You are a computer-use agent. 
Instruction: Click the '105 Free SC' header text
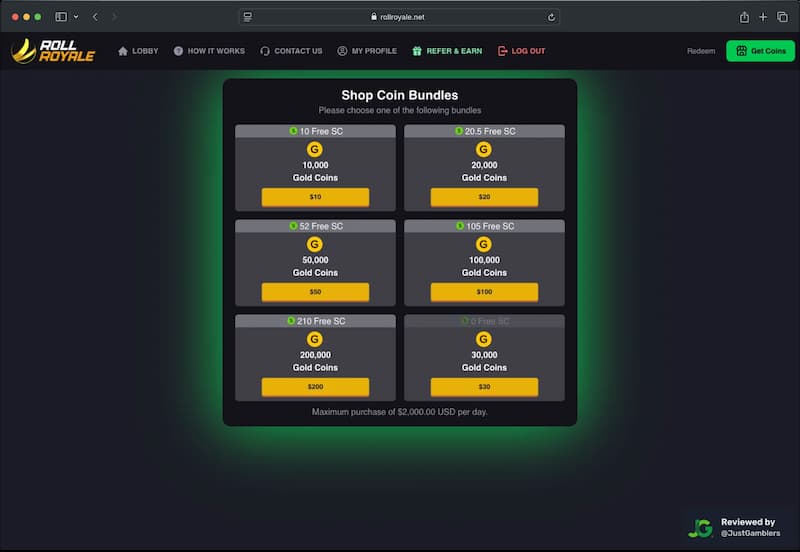(490, 226)
